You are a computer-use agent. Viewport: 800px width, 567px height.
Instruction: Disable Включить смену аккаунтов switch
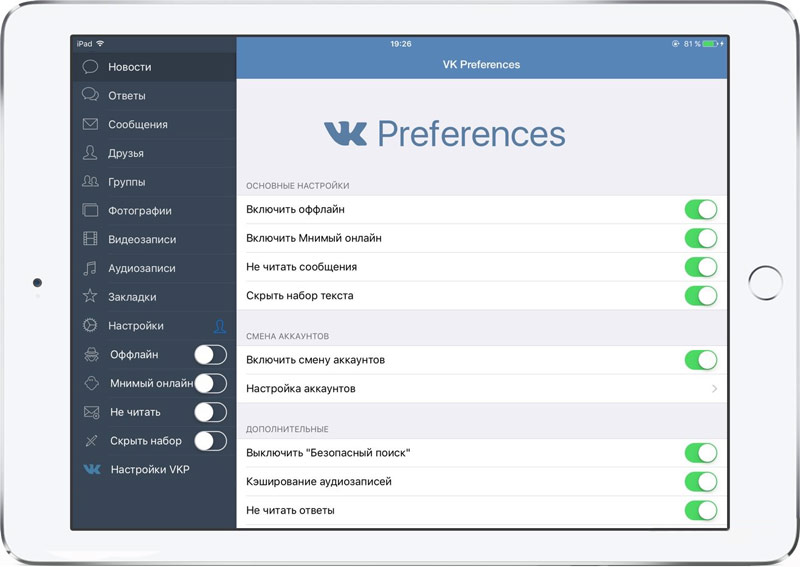point(701,360)
